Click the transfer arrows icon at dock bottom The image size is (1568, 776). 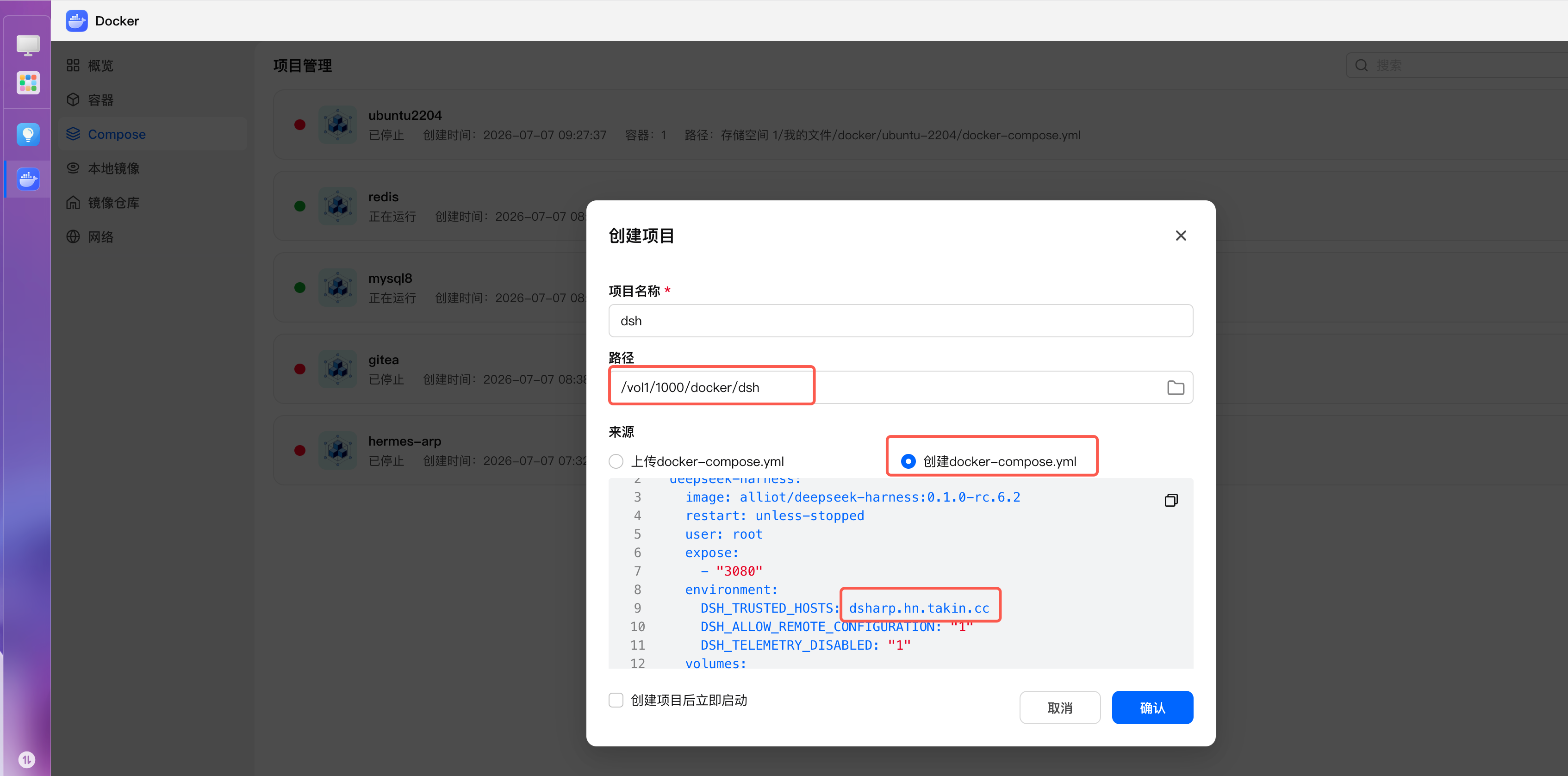27,759
